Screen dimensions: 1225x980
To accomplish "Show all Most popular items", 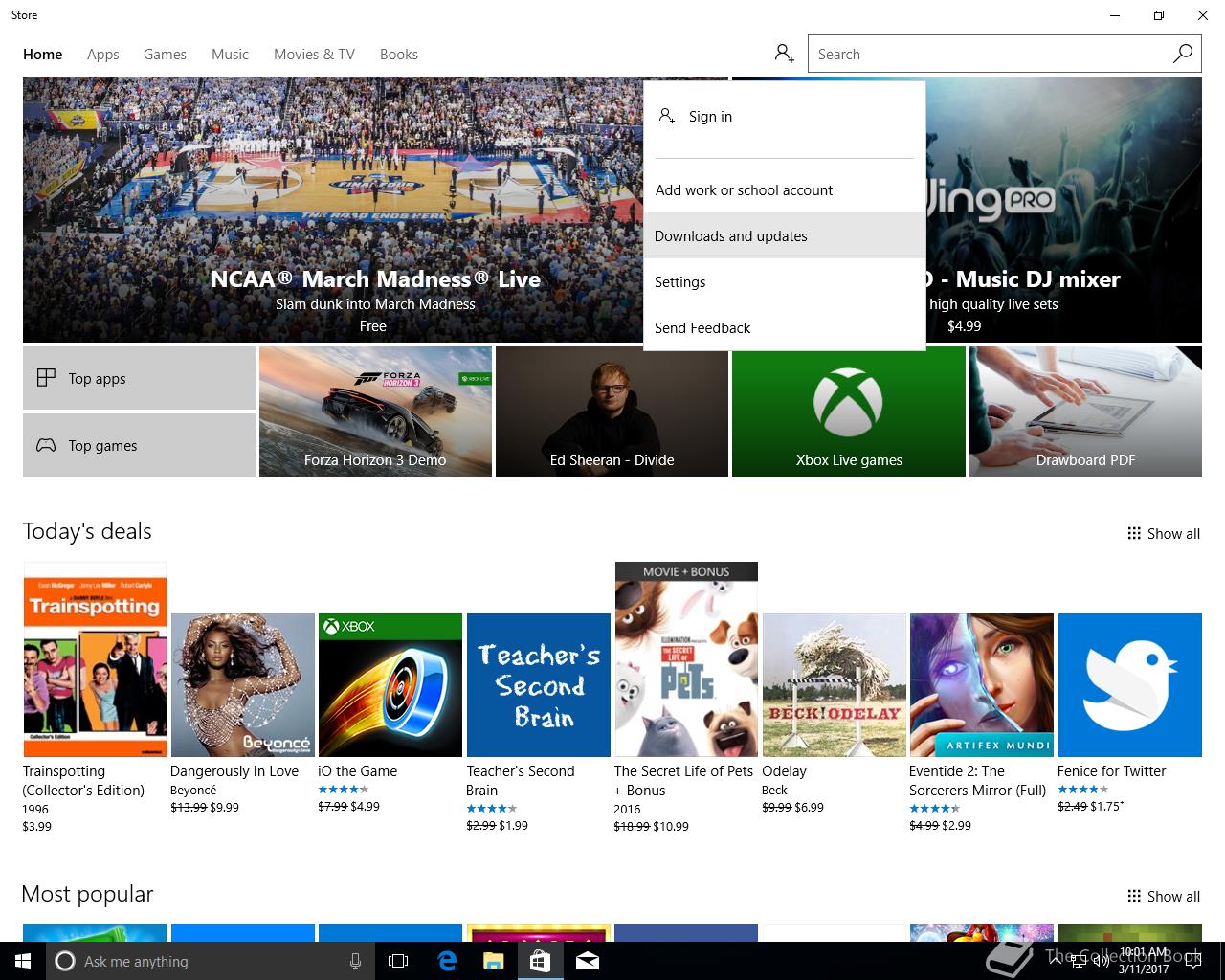I will [x=1164, y=897].
